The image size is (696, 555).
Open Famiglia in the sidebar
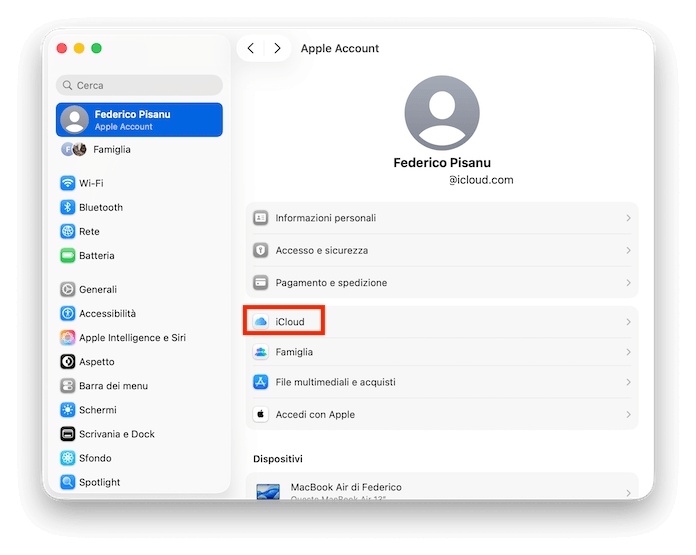tap(112, 150)
